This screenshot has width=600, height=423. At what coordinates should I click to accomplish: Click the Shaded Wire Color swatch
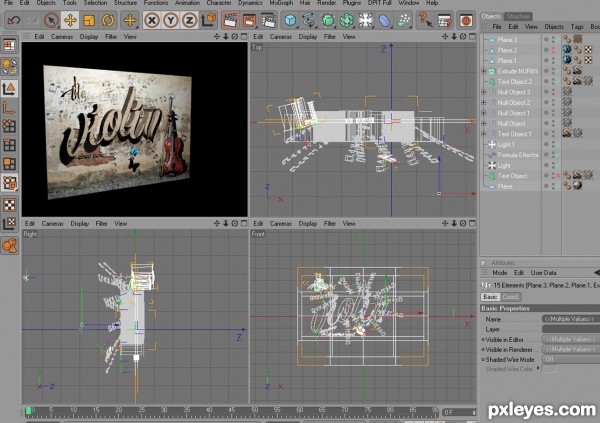pyautogui.click(x=549, y=369)
